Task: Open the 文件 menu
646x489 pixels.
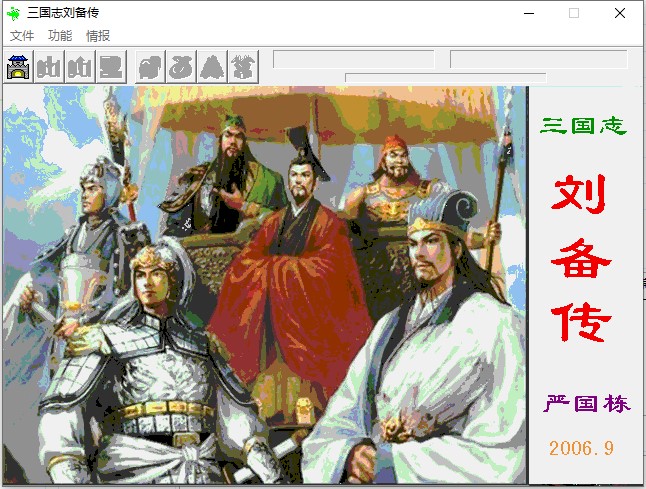Action: pos(22,36)
